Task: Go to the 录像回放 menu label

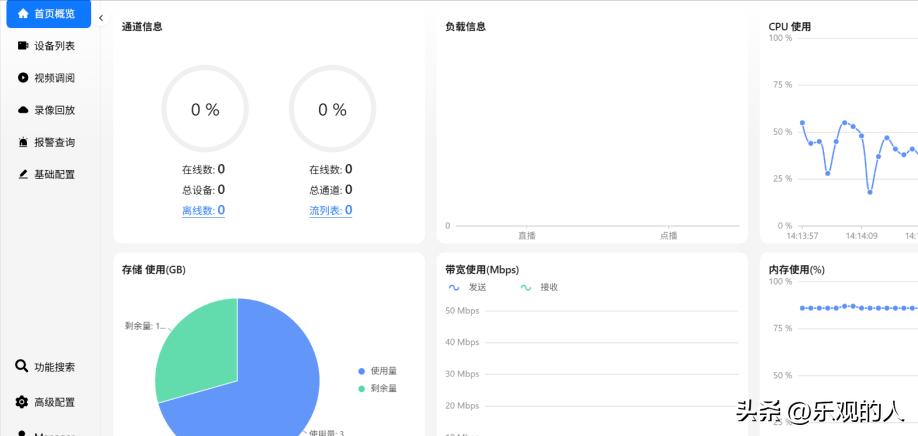Action: [x=54, y=110]
